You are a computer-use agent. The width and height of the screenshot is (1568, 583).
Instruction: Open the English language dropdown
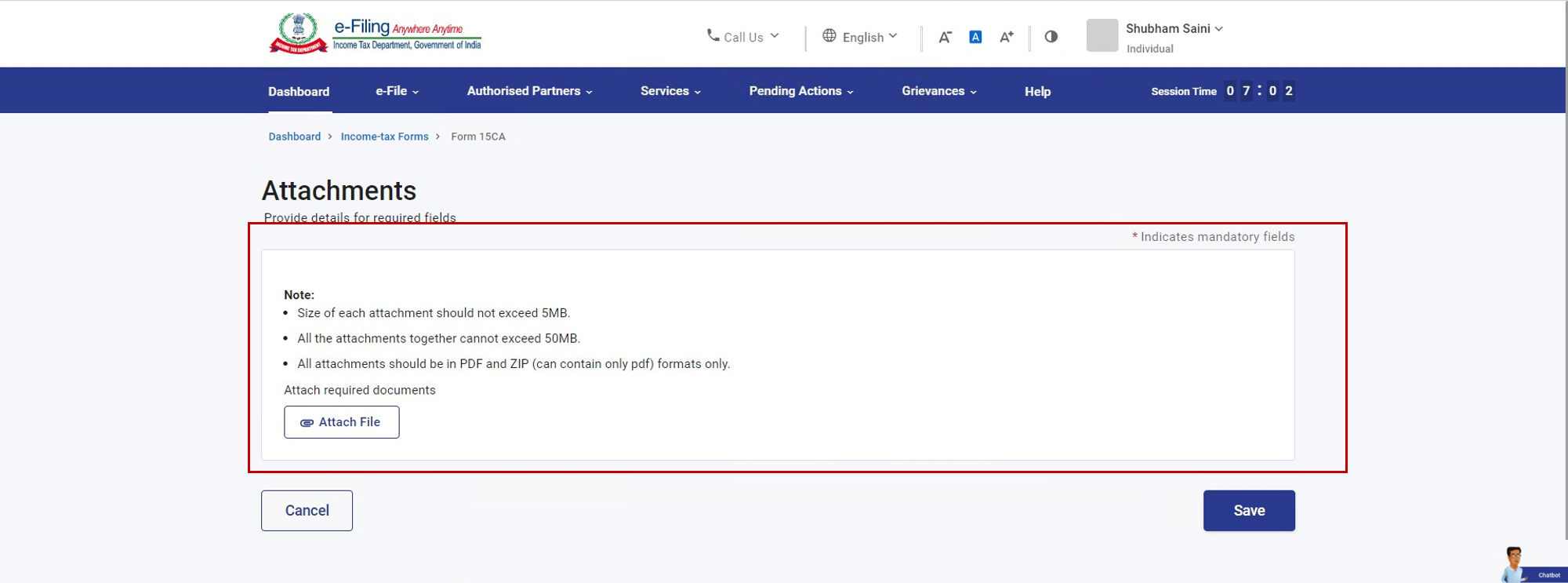860,37
